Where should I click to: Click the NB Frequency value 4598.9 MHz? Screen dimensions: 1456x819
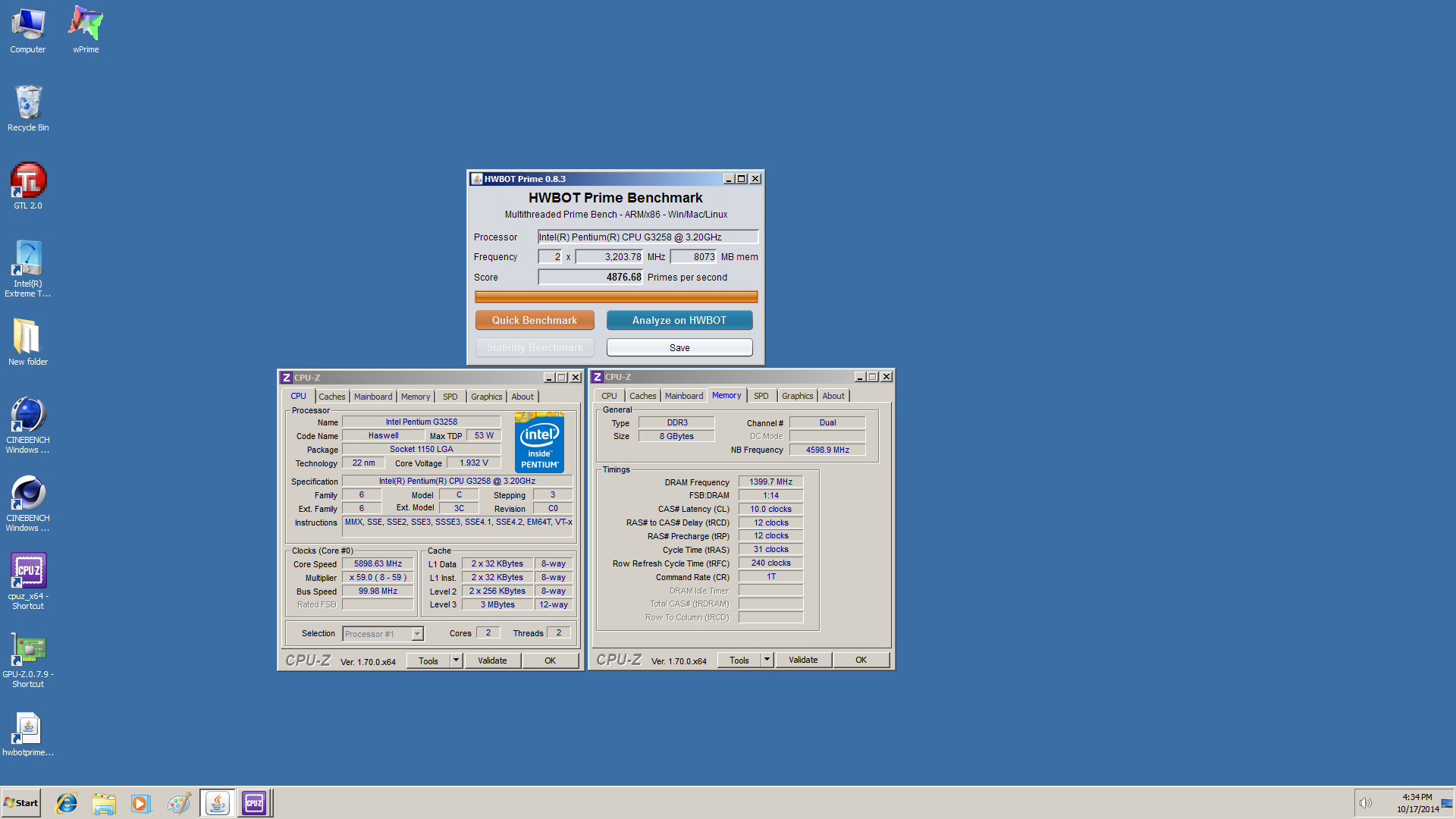click(x=827, y=450)
